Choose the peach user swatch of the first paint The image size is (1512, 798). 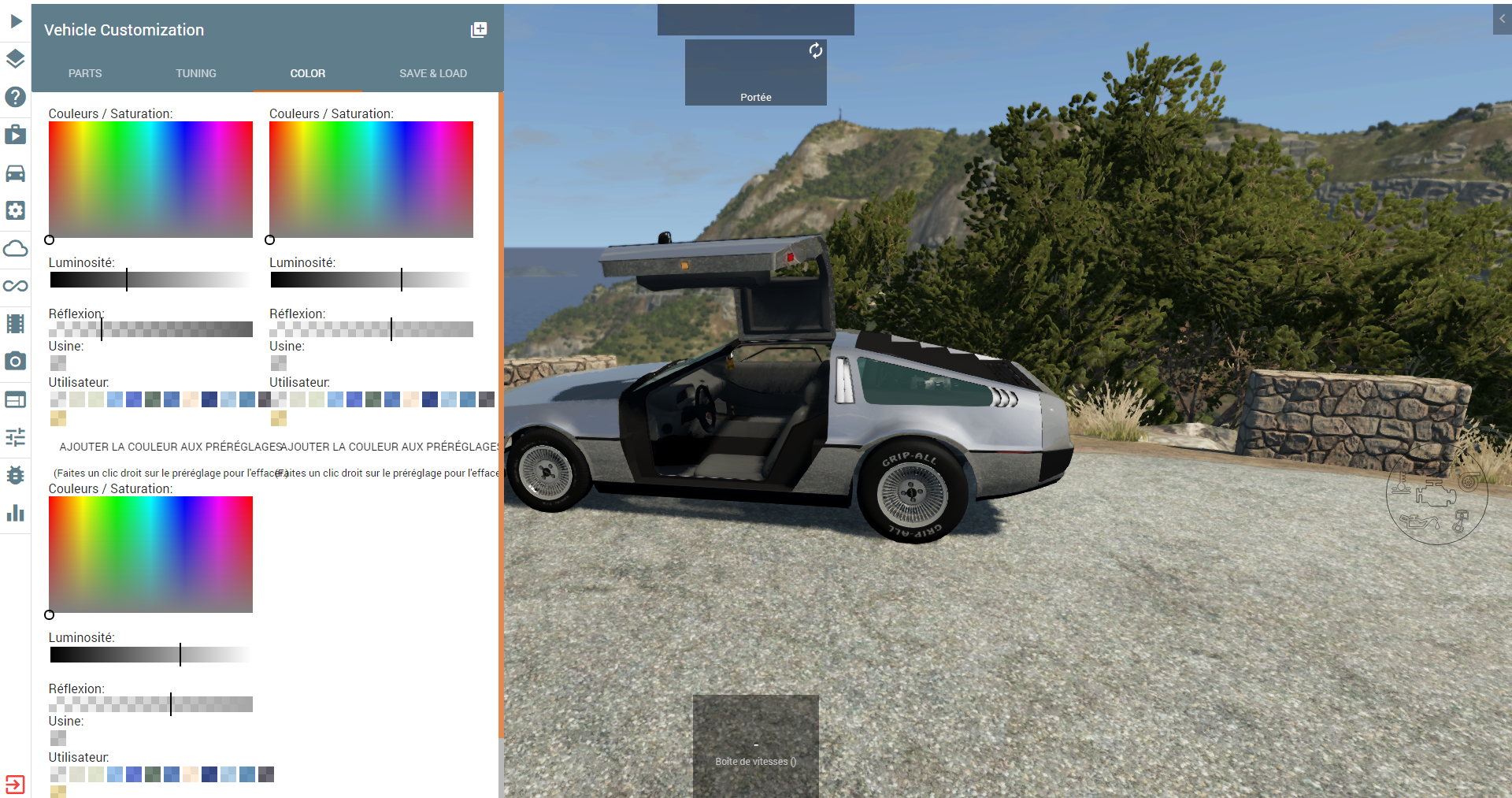pos(191,399)
